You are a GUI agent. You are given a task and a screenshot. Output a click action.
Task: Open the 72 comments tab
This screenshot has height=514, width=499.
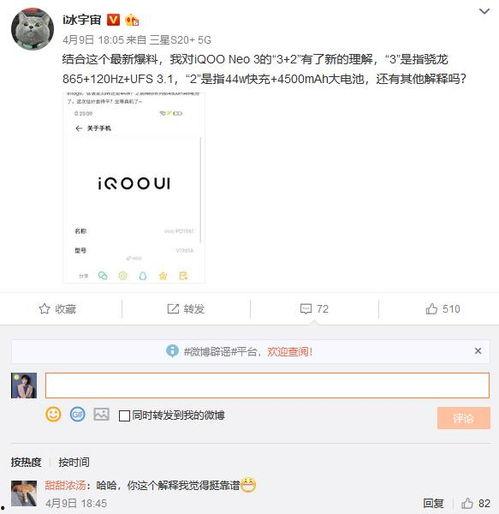tap(314, 309)
